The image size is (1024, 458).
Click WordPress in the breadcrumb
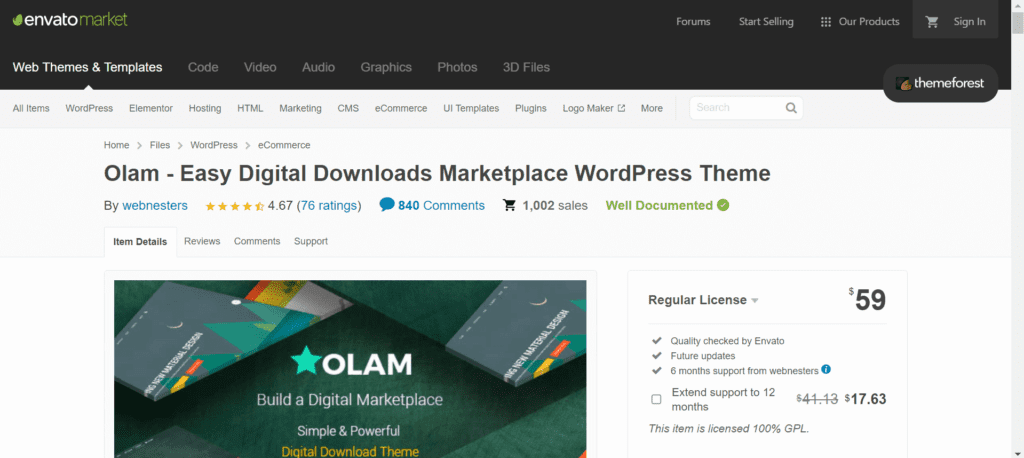pyautogui.click(x=214, y=145)
